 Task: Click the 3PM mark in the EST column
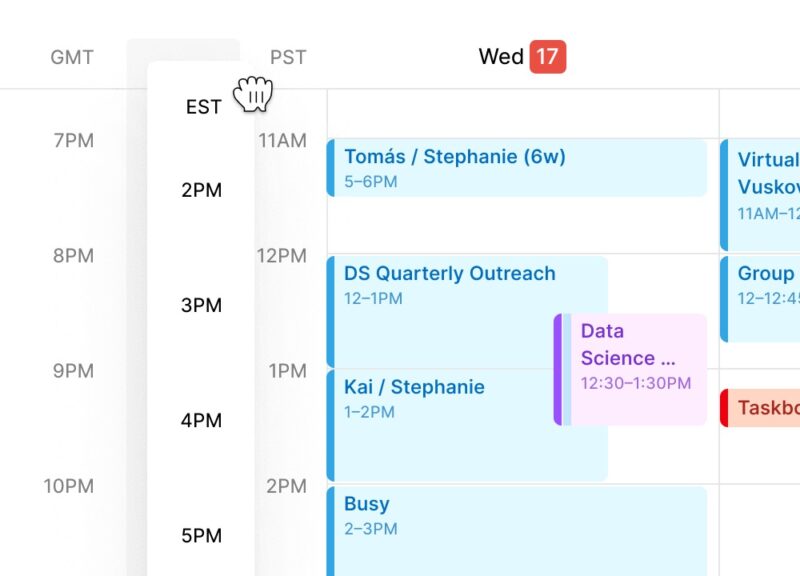[203, 305]
